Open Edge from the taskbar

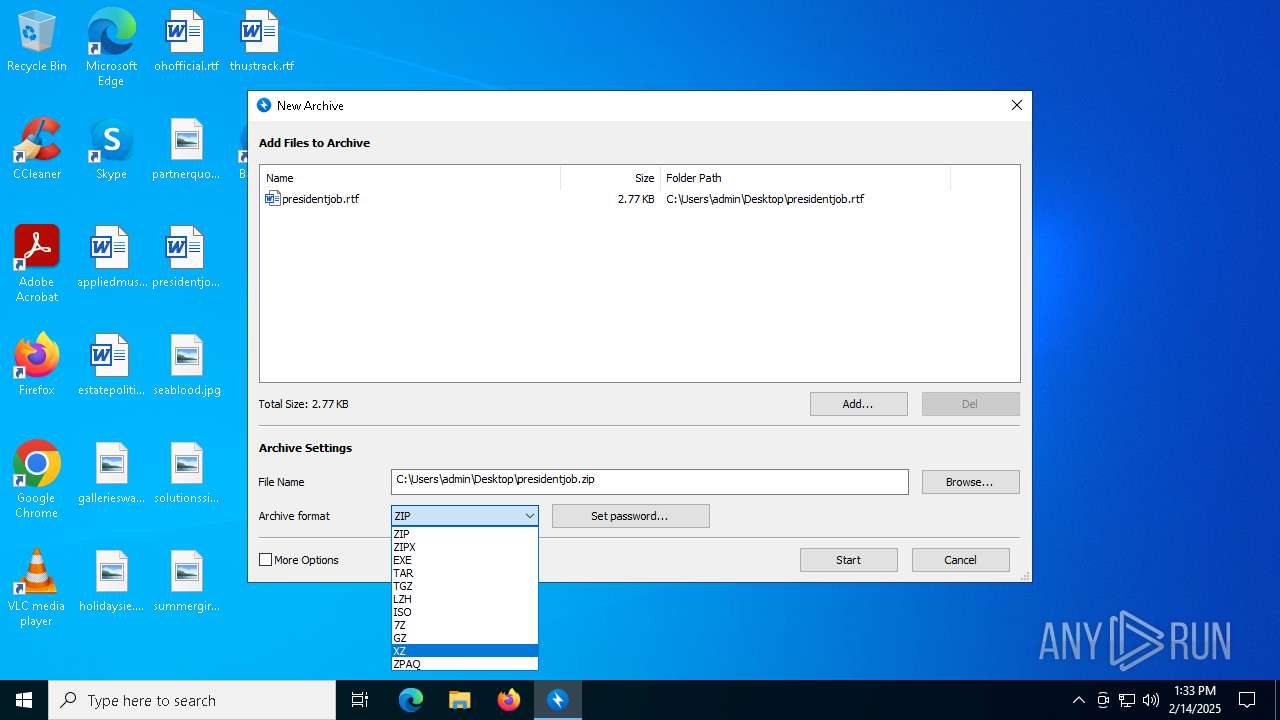(x=411, y=700)
